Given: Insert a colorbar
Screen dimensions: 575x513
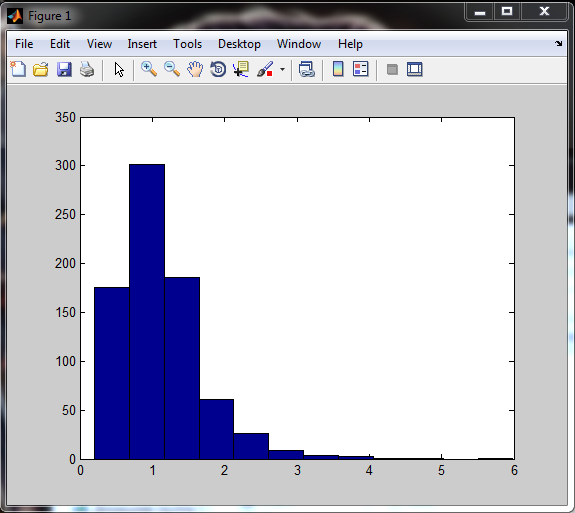Looking at the screenshot, I should click(x=338, y=69).
